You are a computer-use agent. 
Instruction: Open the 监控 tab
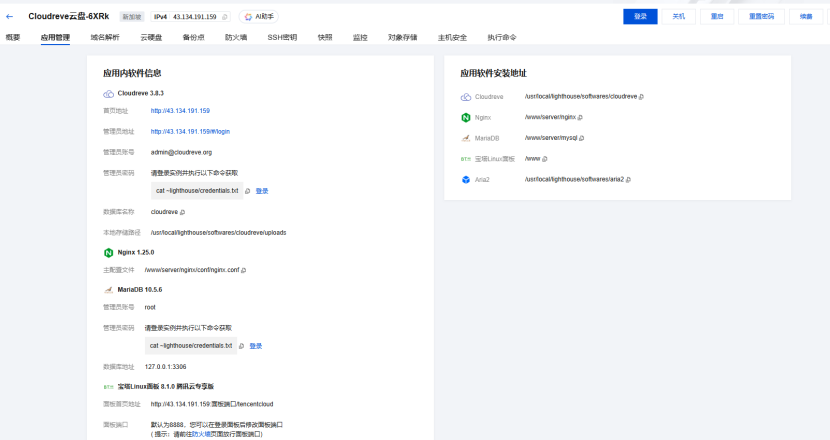[360, 38]
